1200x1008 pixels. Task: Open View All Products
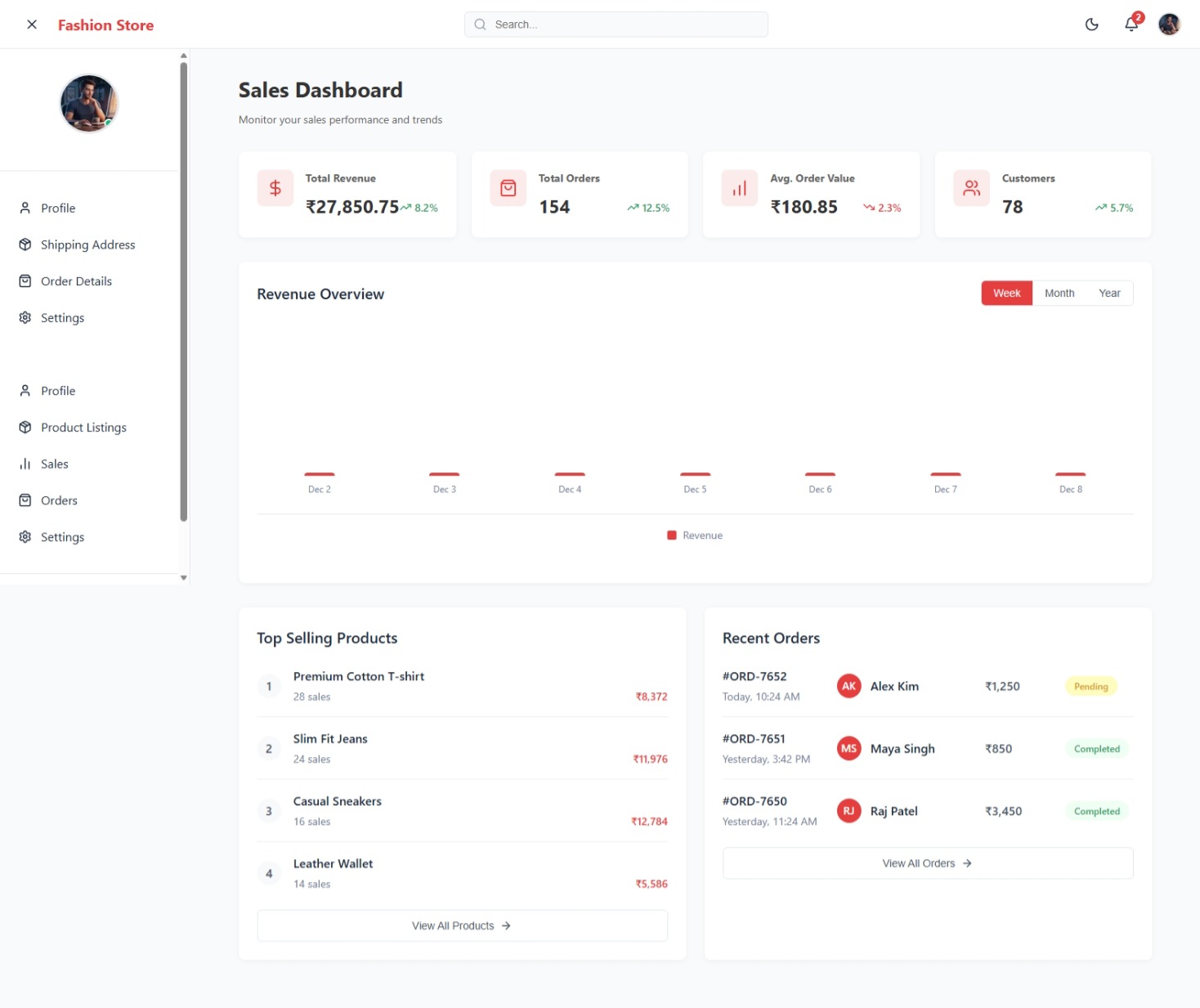pyautogui.click(x=463, y=925)
